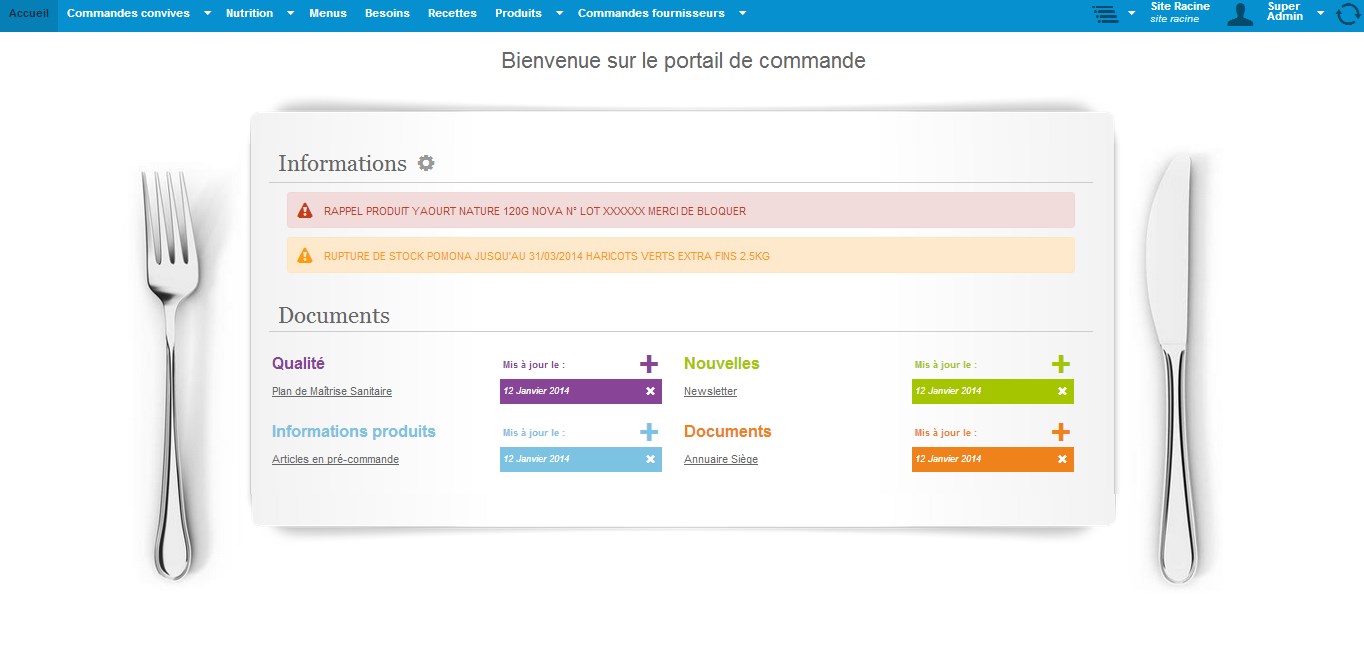The height and width of the screenshot is (657, 1364).
Task: Remove the purple 12 Janvier 2014 entry
Action: pos(650,391)
